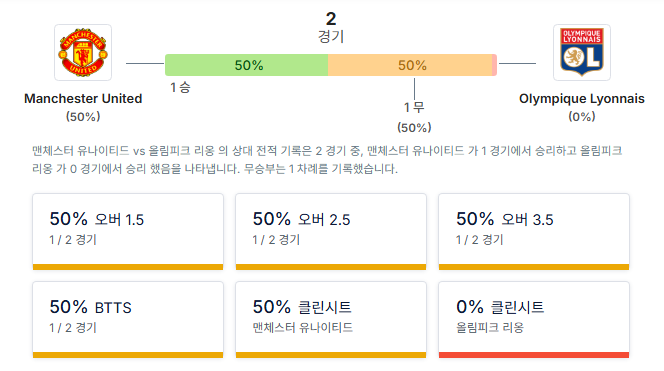Viewport: 664px width, 371px height.
Task: Open the Olympique Lyonnais team name link
Action: pos(582,99)
